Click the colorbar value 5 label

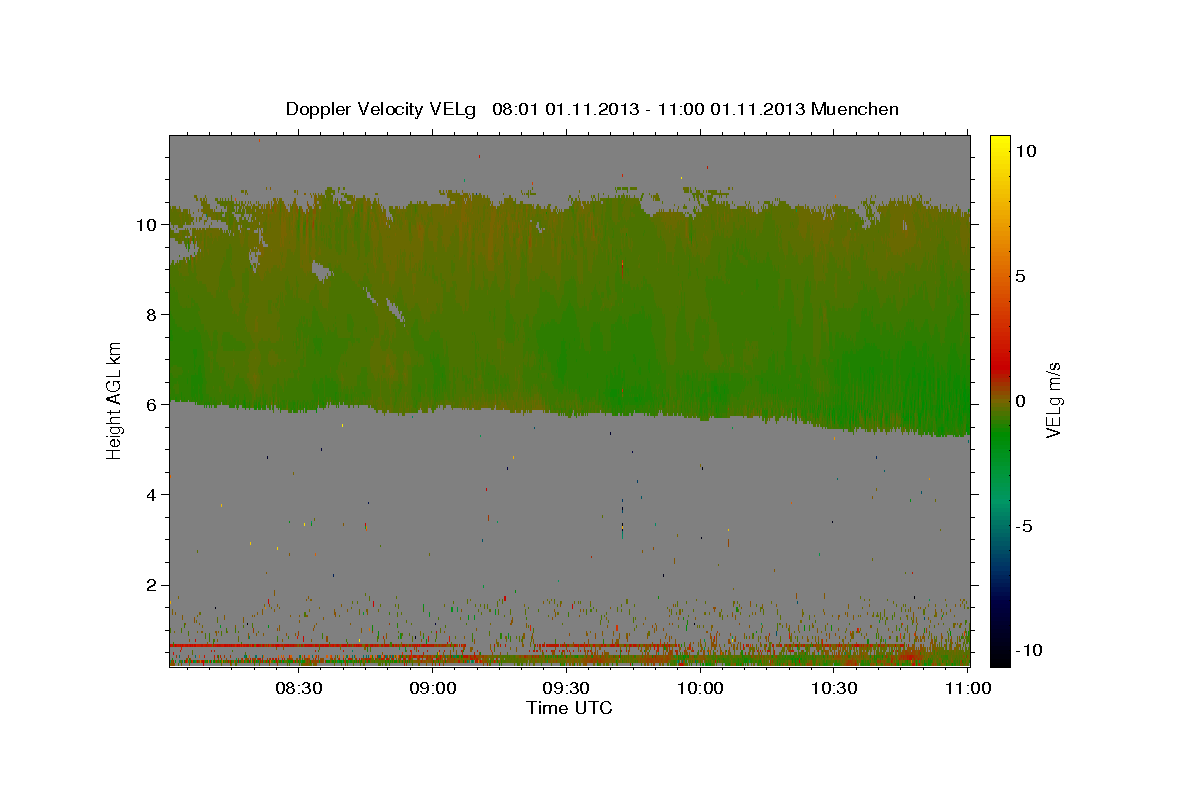click(x=1020, y=276)
